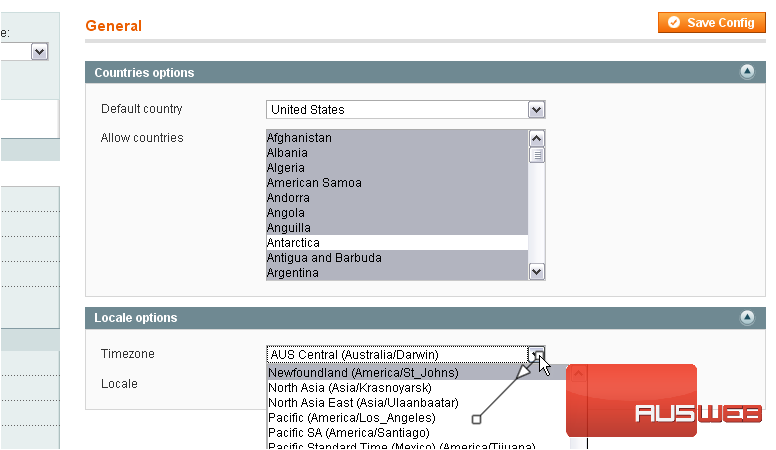Select Albania in the countries list
The width and height of the screenshot is (776, 450).
pyautogui.click(x=396, y=153)
